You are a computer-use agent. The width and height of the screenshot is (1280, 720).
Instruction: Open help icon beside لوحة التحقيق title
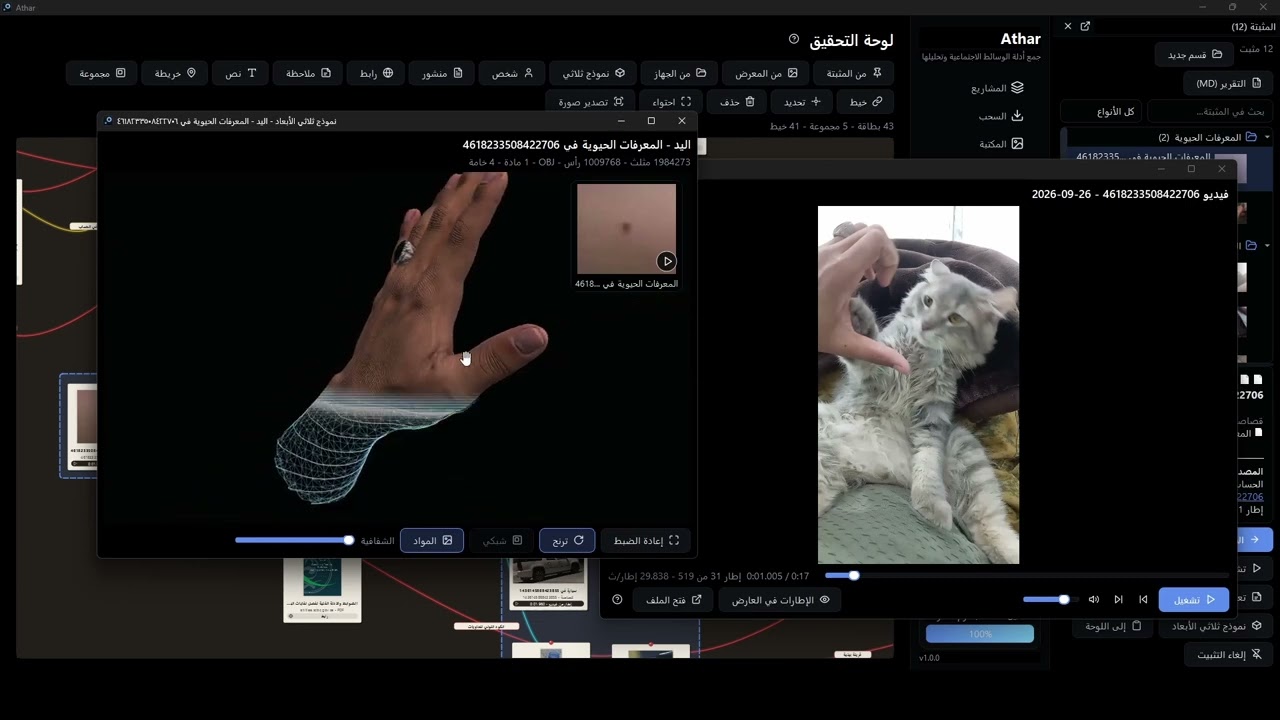[794, 39]
